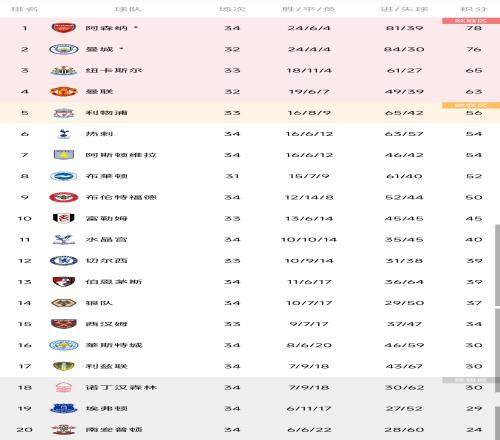Viewport: 500px width, 440px height.
Task: Open the Everton club crest
Action: pyautogui.click(x=64, y=408)
